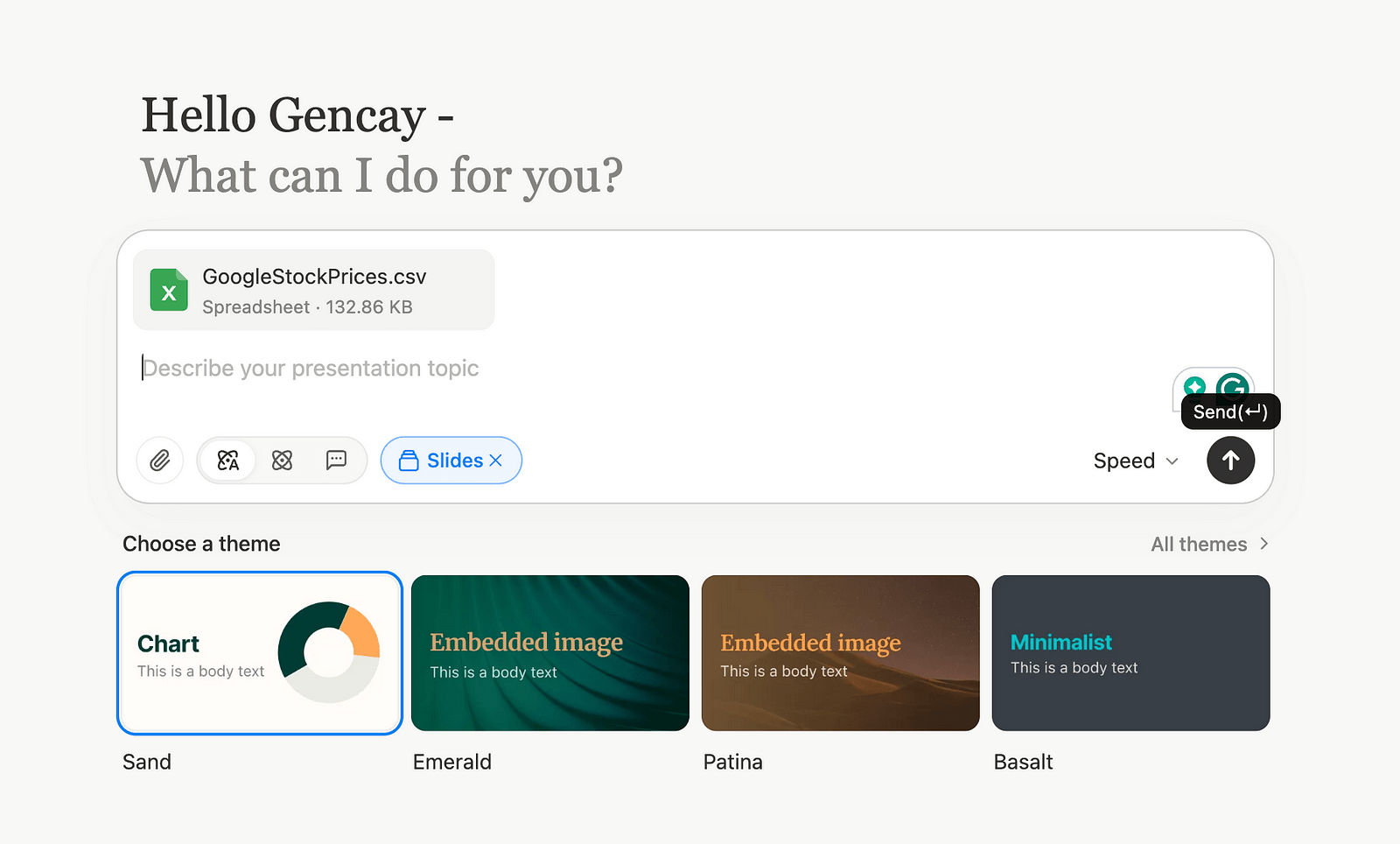Choose the Emerald theme thumbnail

tap(550, 653)
